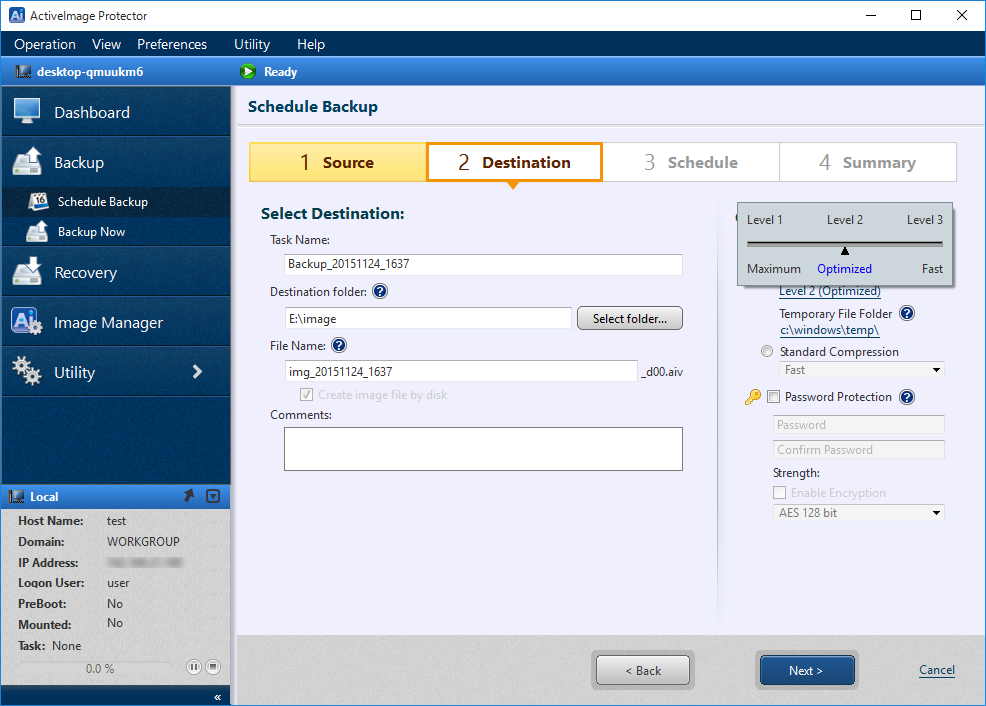
Task: Click the c:\windows\temp\ folder link
Action: 829,329
